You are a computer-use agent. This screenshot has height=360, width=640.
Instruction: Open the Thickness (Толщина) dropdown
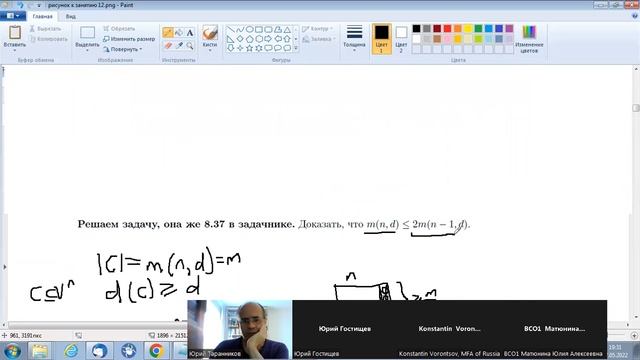coord(354,38)
